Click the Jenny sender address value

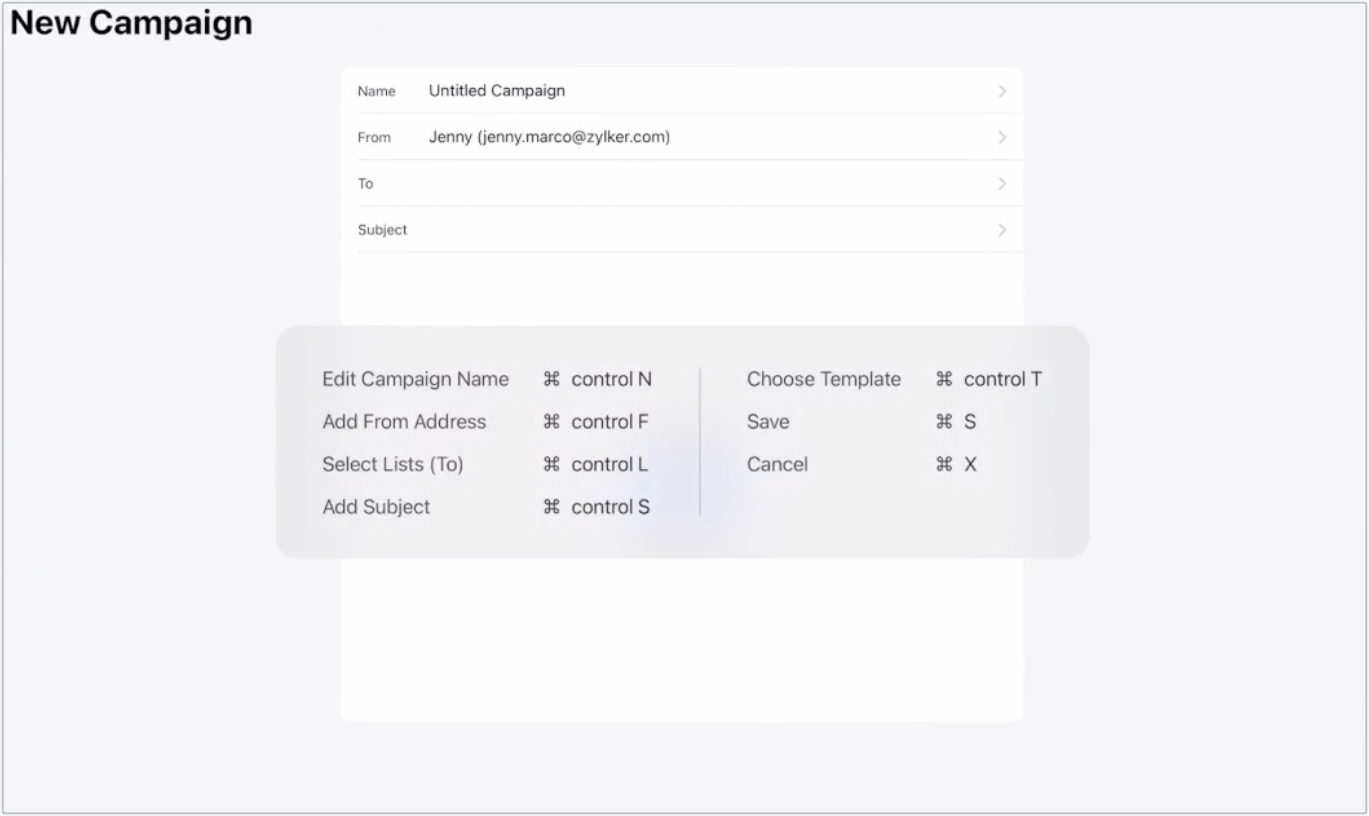(549, 137)
